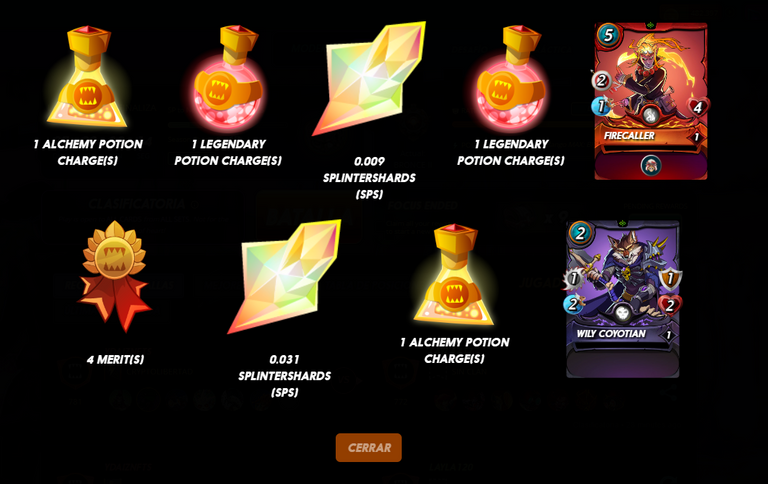Click the Firecaller ability icon at card bottom
This screenshot has width=768, height=484.
point(651,166)
